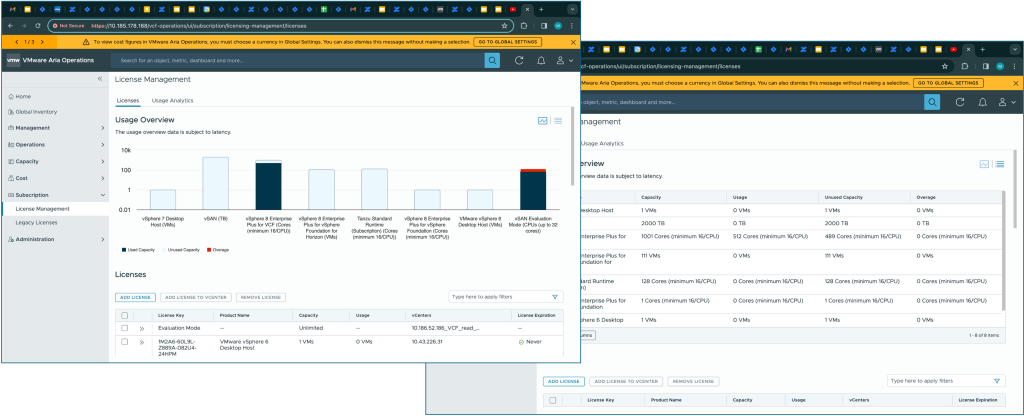1024x416 pixels.
Task: Open Legacy Licenses in the sidebar
Action: click(36, 222)
